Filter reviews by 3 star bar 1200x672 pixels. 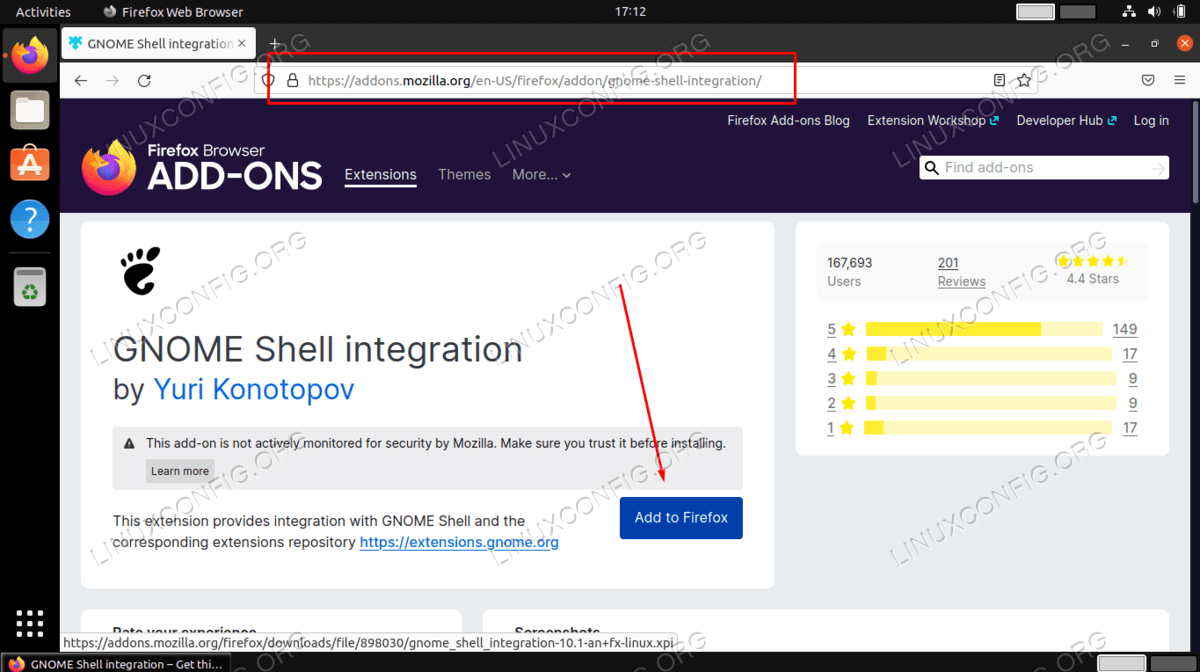(991, 379)
